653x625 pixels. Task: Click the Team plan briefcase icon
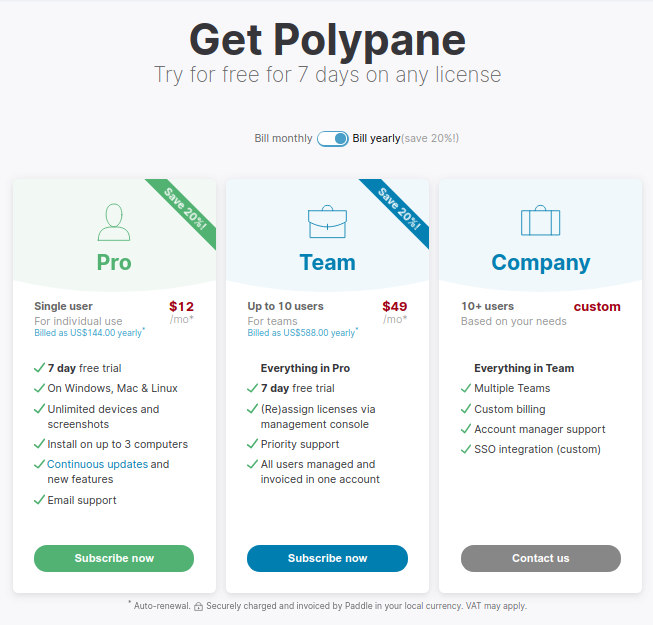pos(327,222)
